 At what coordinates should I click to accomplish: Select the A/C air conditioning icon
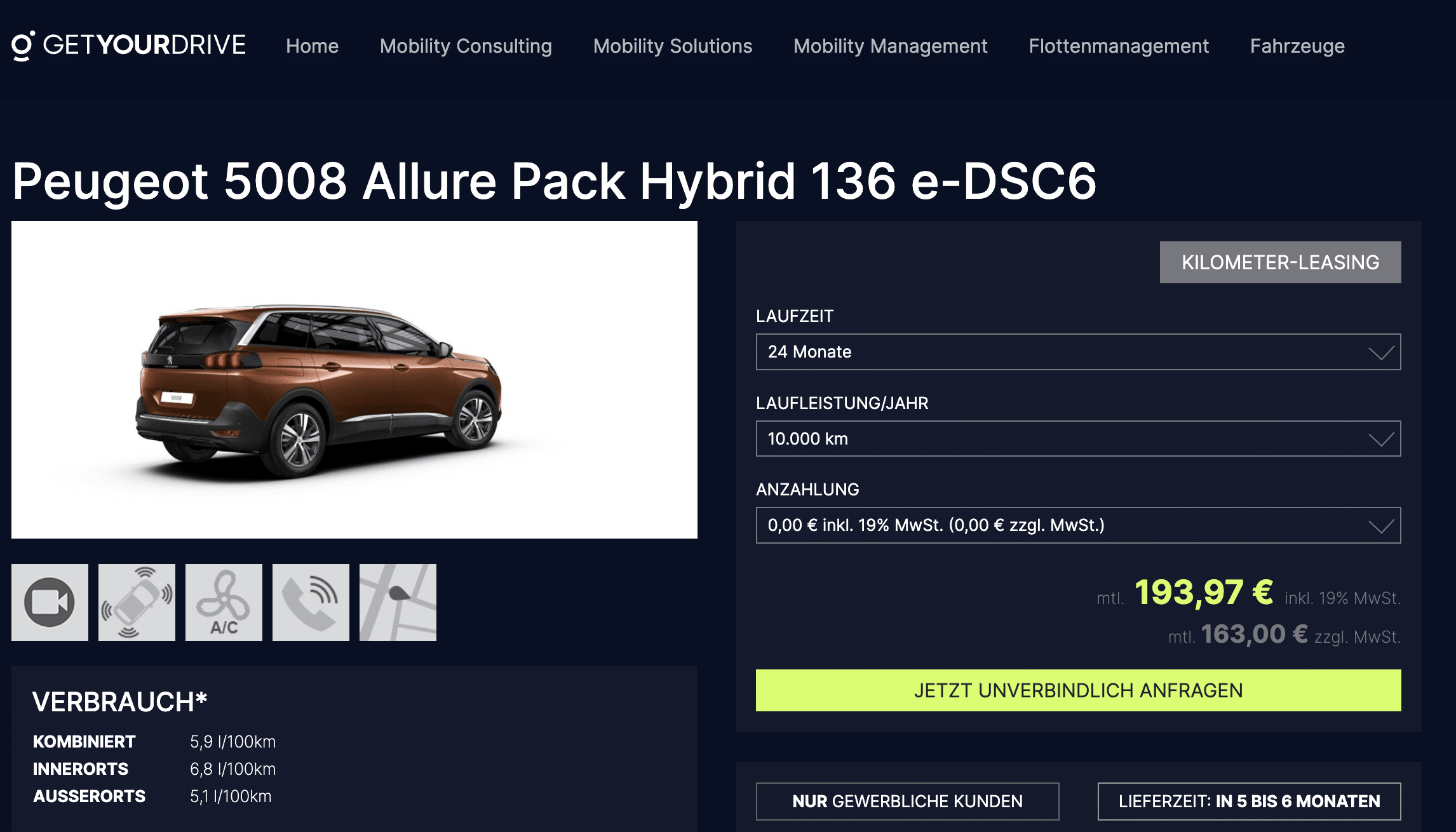[x=224, y=602]
